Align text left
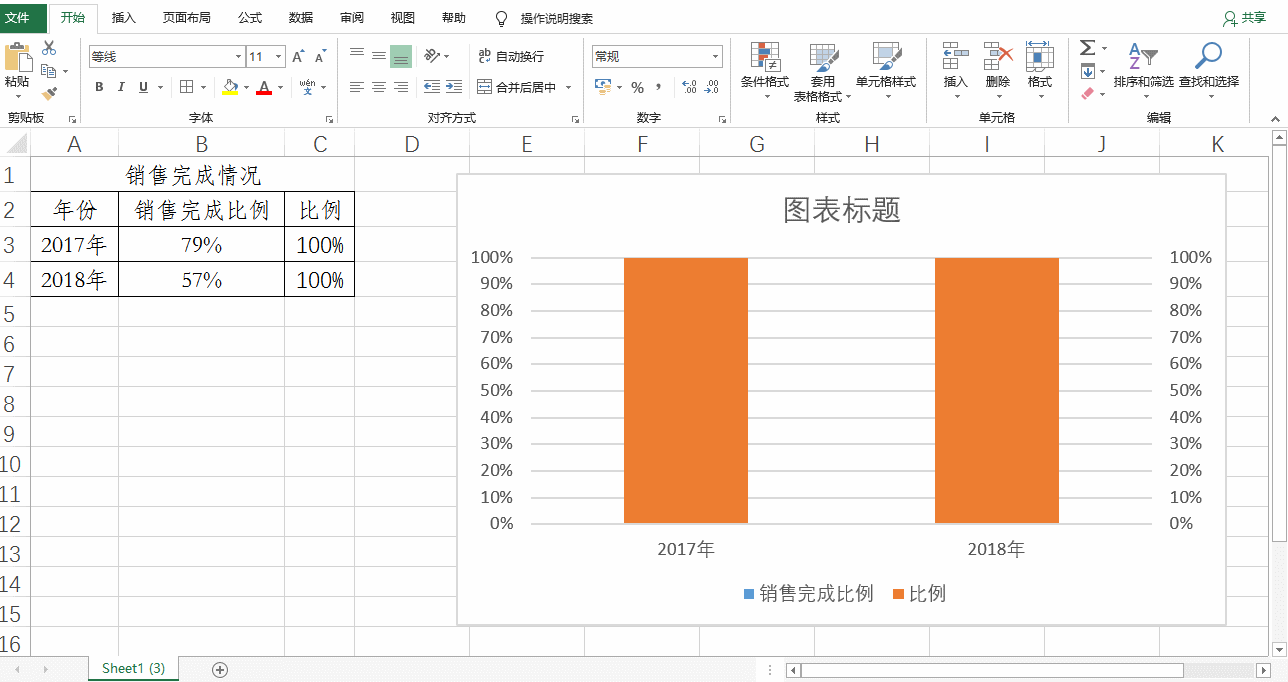1288x682 pixels. [x=357, y=87]
